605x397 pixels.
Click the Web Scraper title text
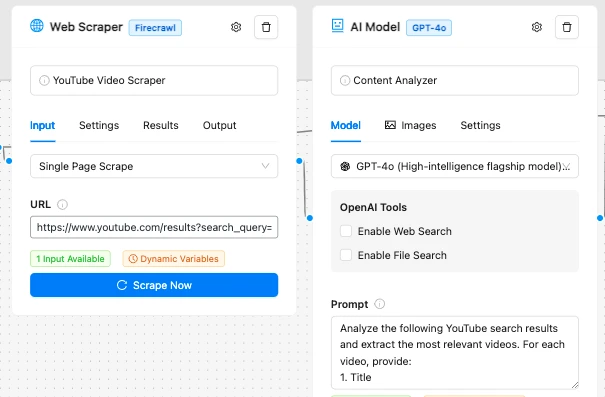pyautogui.click(x=86, y=27)
